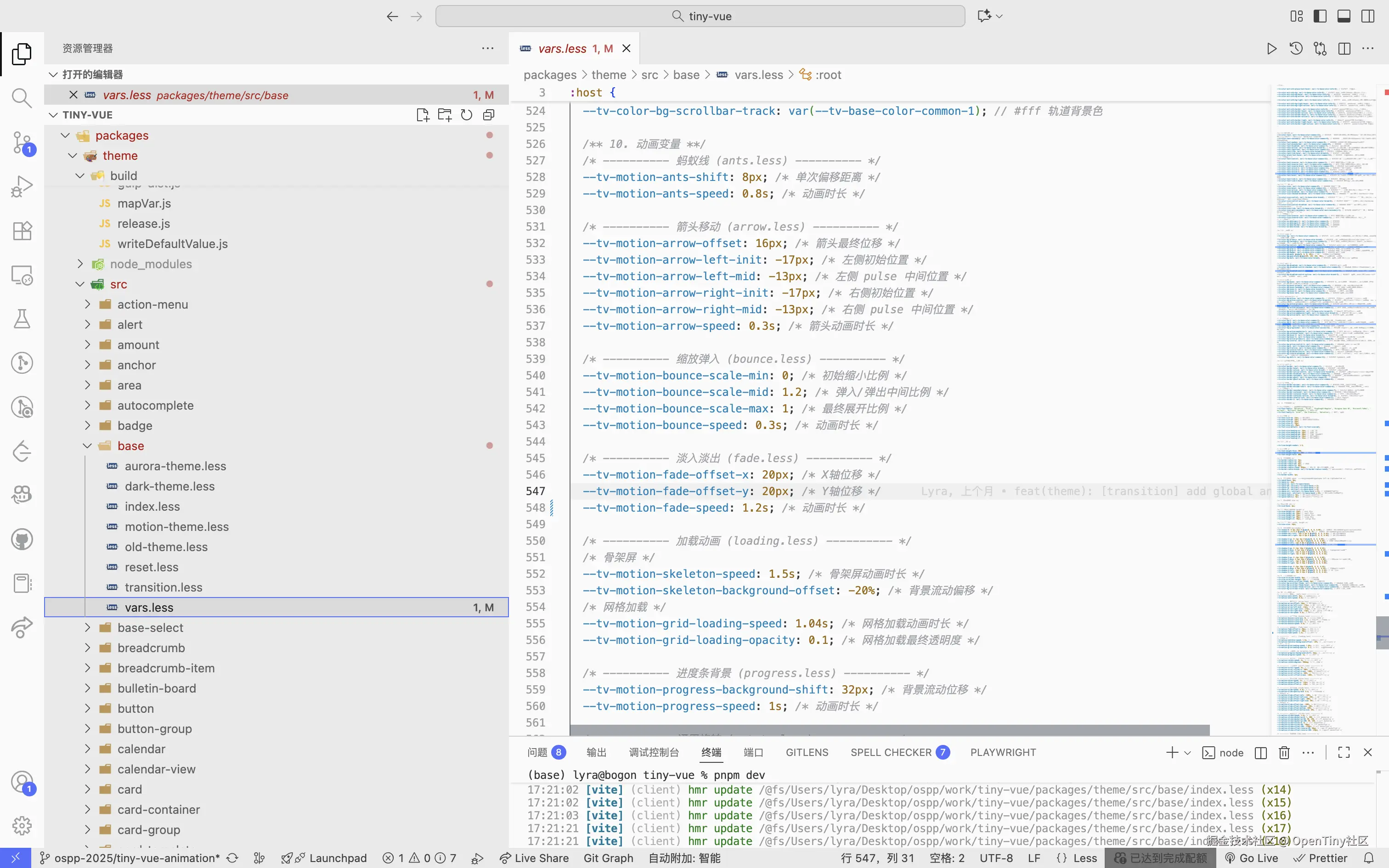Click the Refresh Explorer icon

tap(467, 115)
